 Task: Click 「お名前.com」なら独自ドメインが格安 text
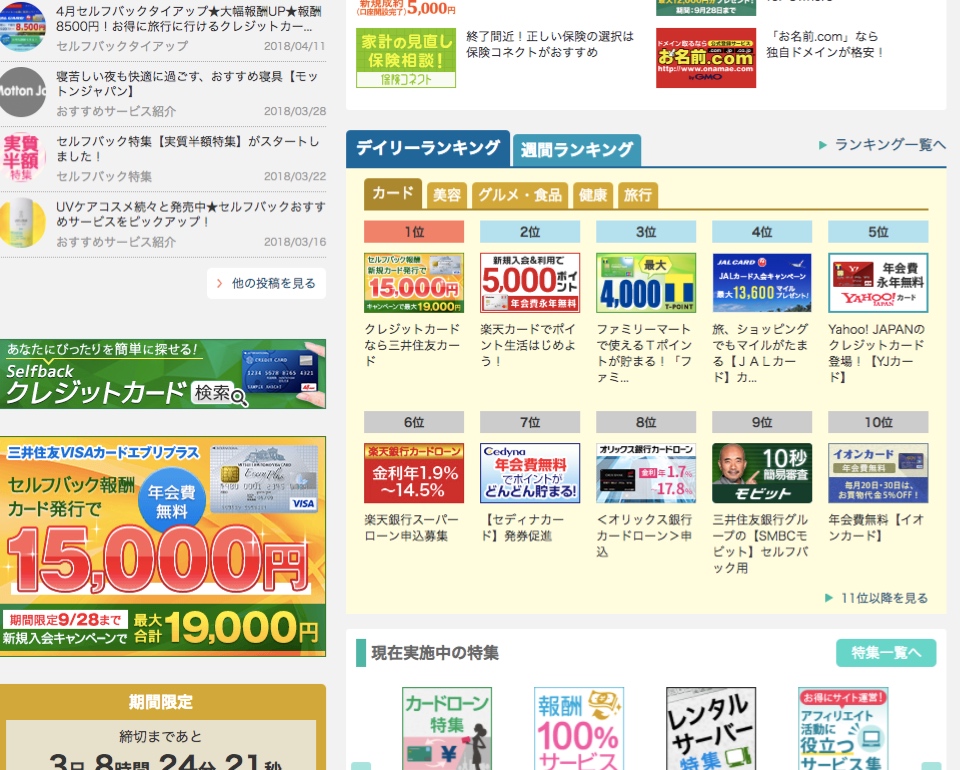pyautogui.click(x=825, y=44)
